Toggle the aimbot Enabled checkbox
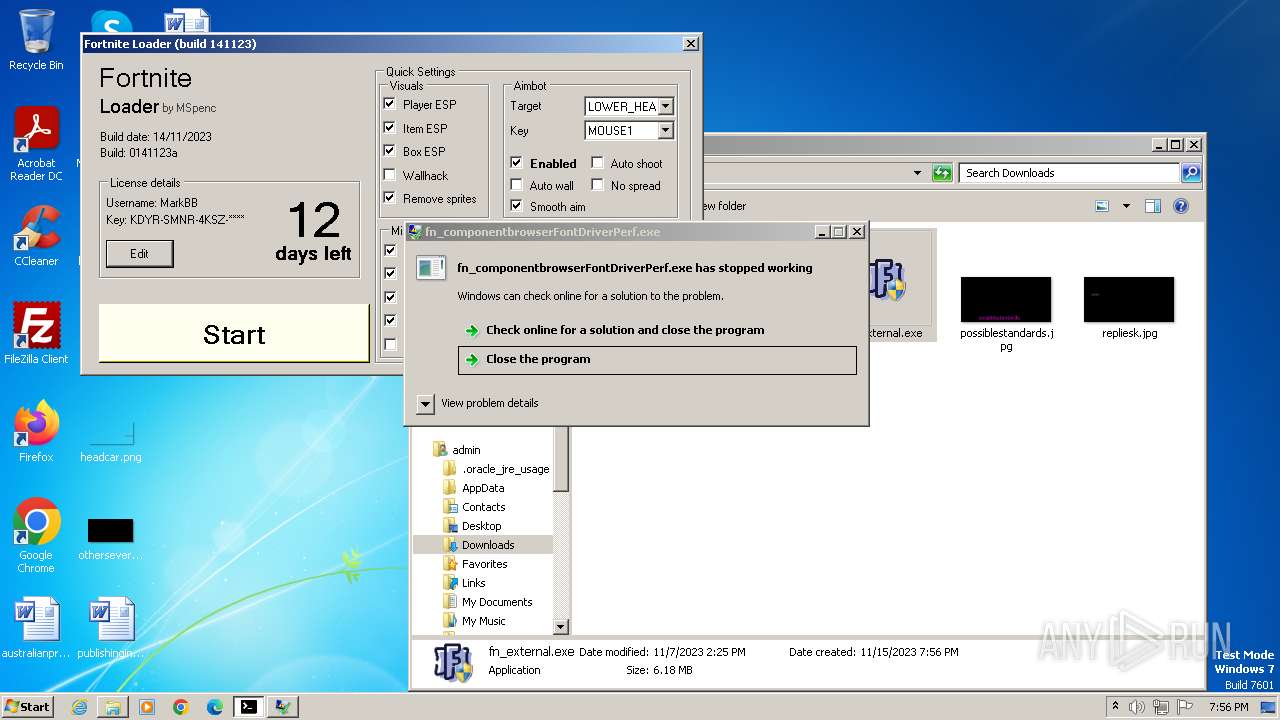Viewport: 1280px width, 720px height. [516, 163]
